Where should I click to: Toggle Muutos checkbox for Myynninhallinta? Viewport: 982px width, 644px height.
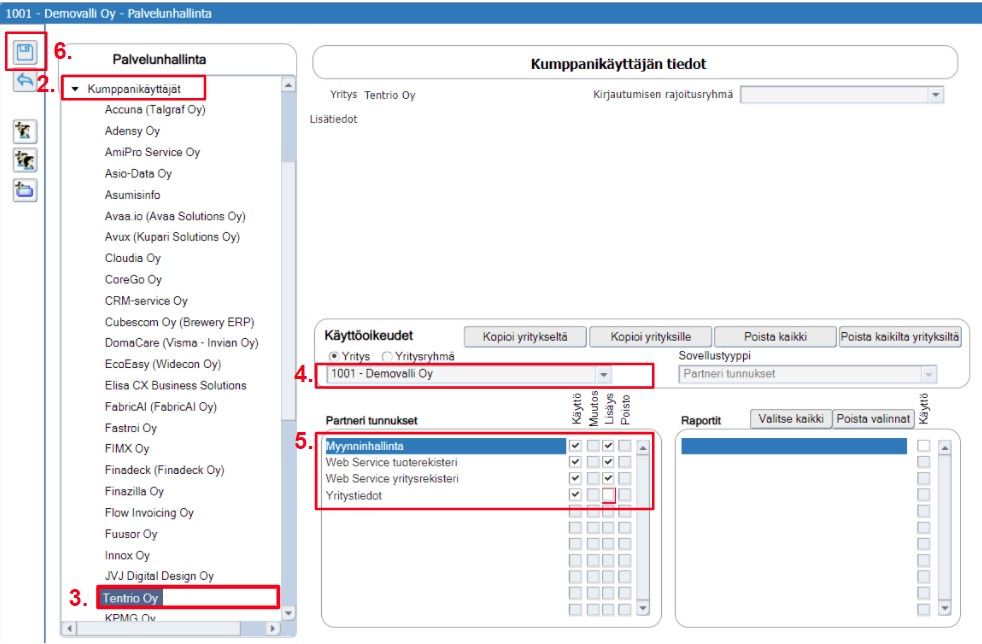coord(592,445)
